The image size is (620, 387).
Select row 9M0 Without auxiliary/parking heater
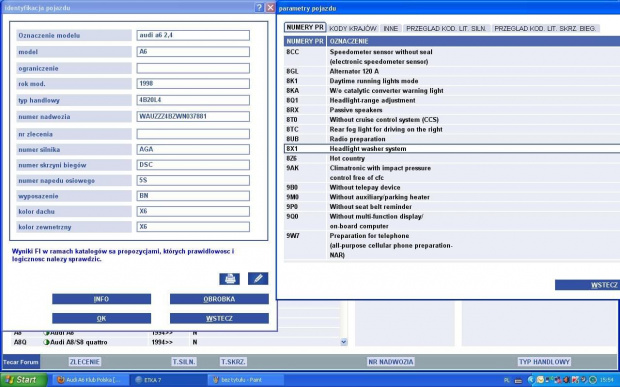[x=452, y=197]
